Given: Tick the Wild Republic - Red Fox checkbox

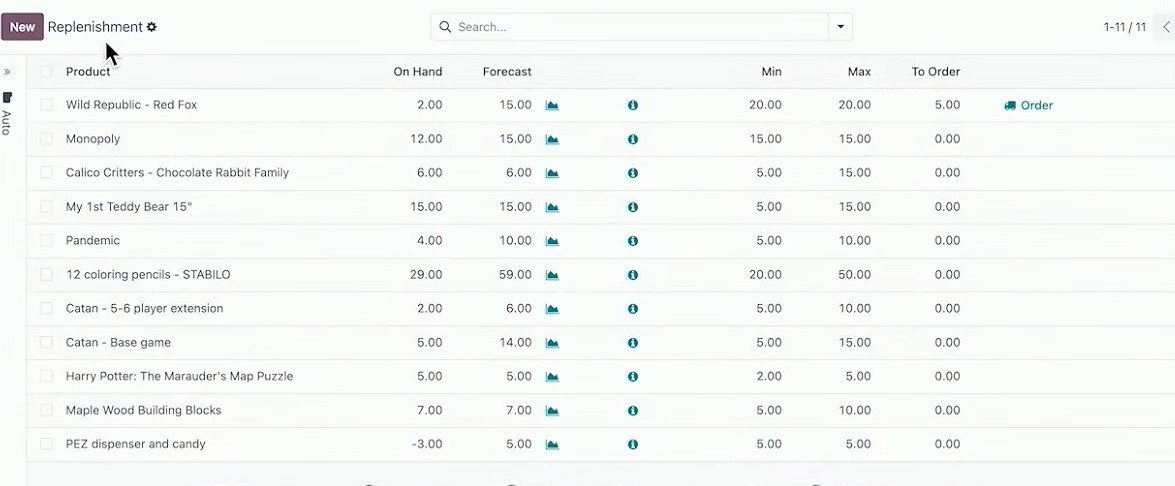Looking at the screenshot, I should (x=46, y=105).
